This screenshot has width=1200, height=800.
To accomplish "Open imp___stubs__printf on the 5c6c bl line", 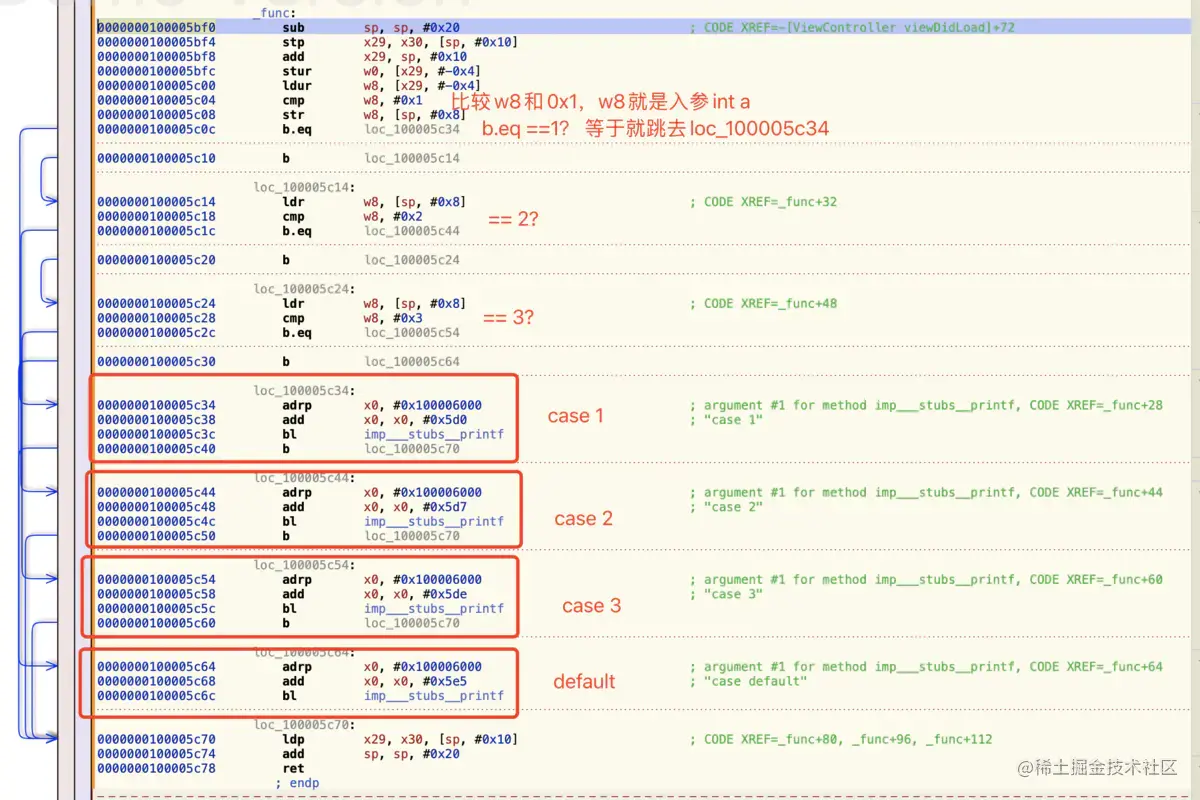I will [434, 696].
